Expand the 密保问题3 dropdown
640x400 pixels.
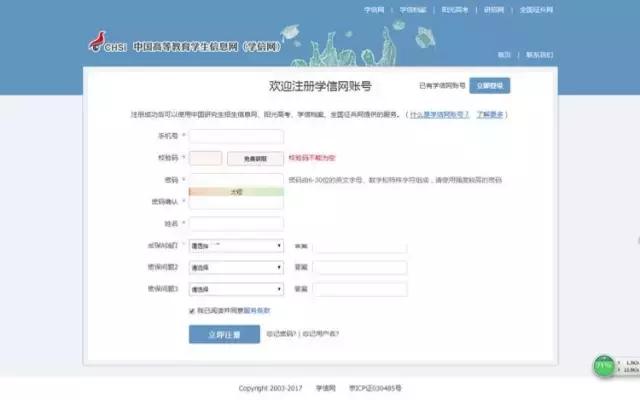click(236, 289)
